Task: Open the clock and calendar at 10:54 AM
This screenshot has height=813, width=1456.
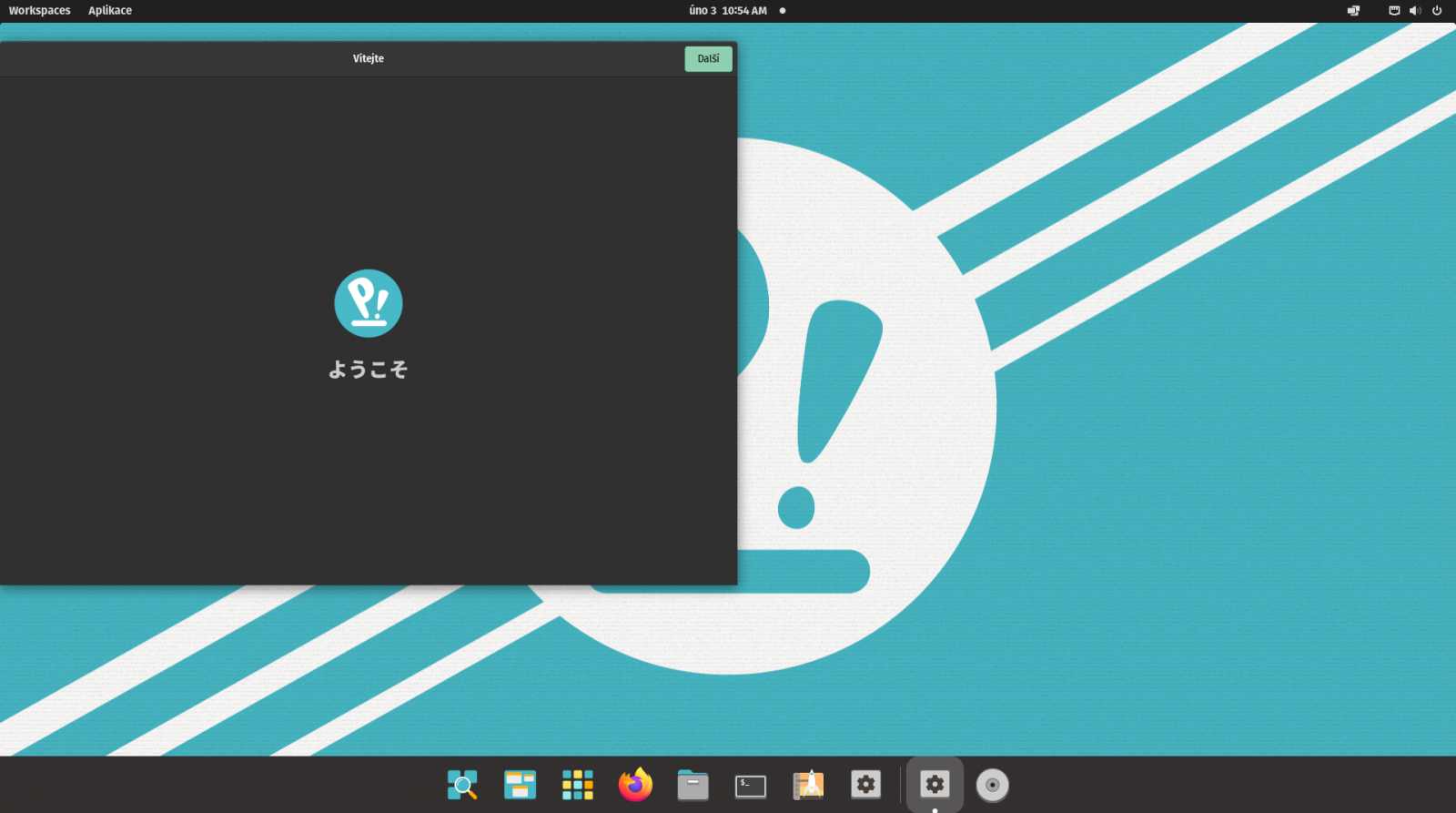Action: click(728, 11)
